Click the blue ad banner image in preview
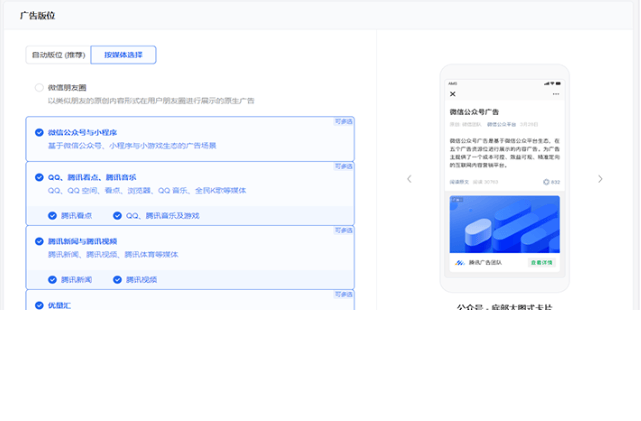 504,224
